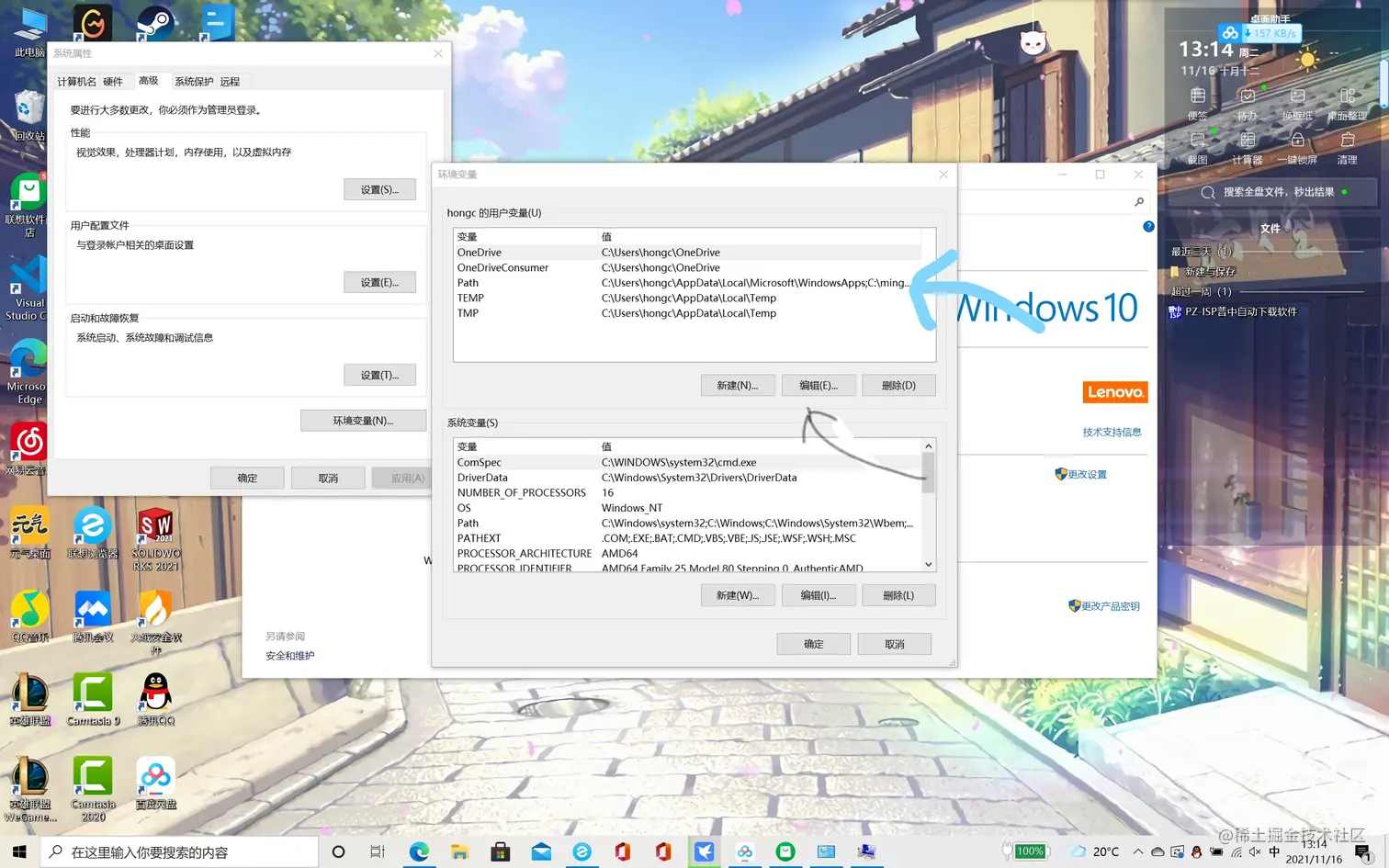Launch the Microsoft Edge desktop shortcut

click(28, 372)
